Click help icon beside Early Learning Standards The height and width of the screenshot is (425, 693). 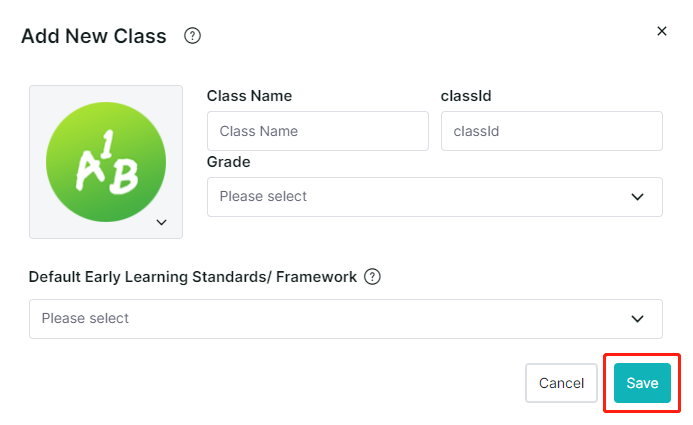(372, 277)
